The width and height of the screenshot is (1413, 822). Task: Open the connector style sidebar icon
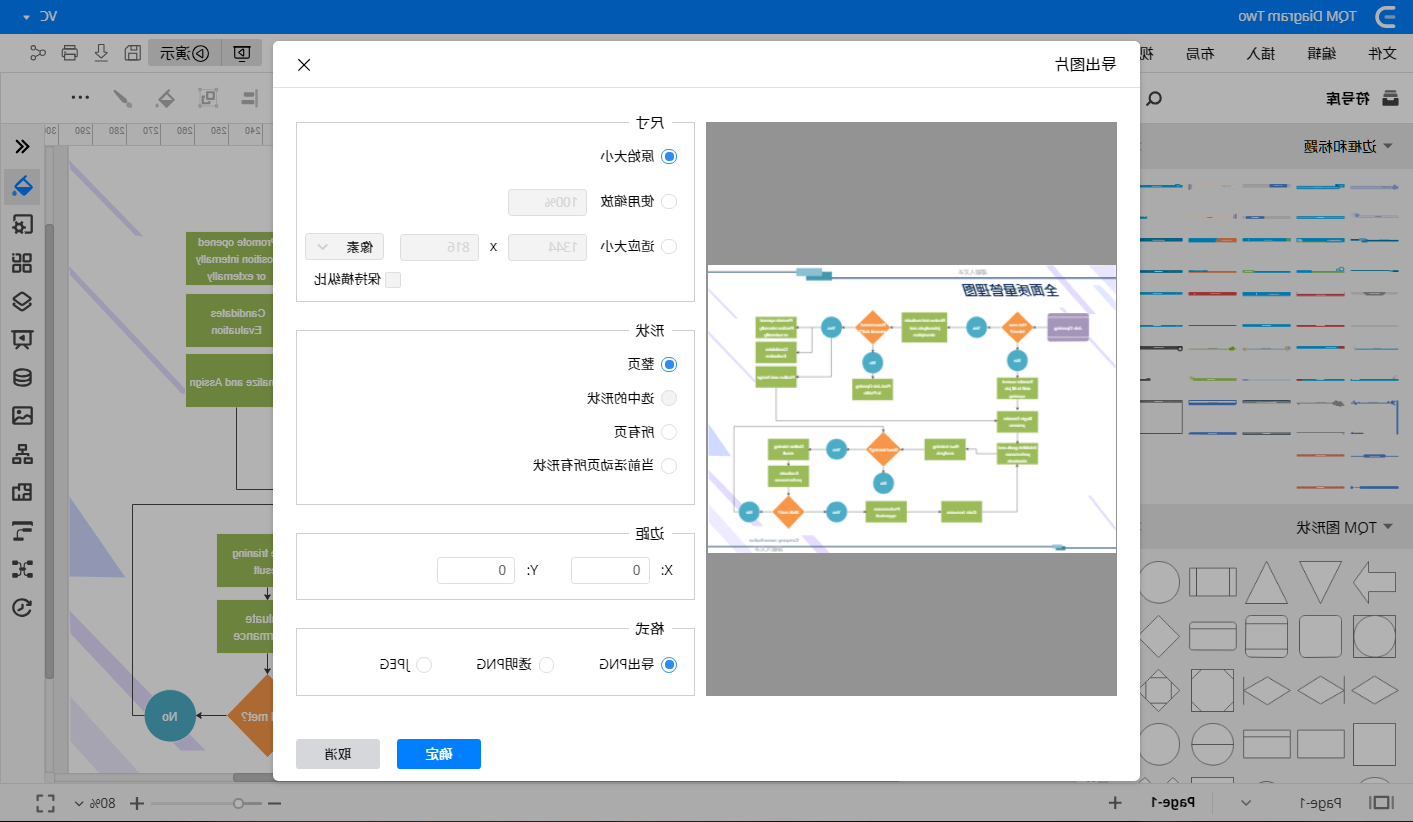tap(22, 531)
